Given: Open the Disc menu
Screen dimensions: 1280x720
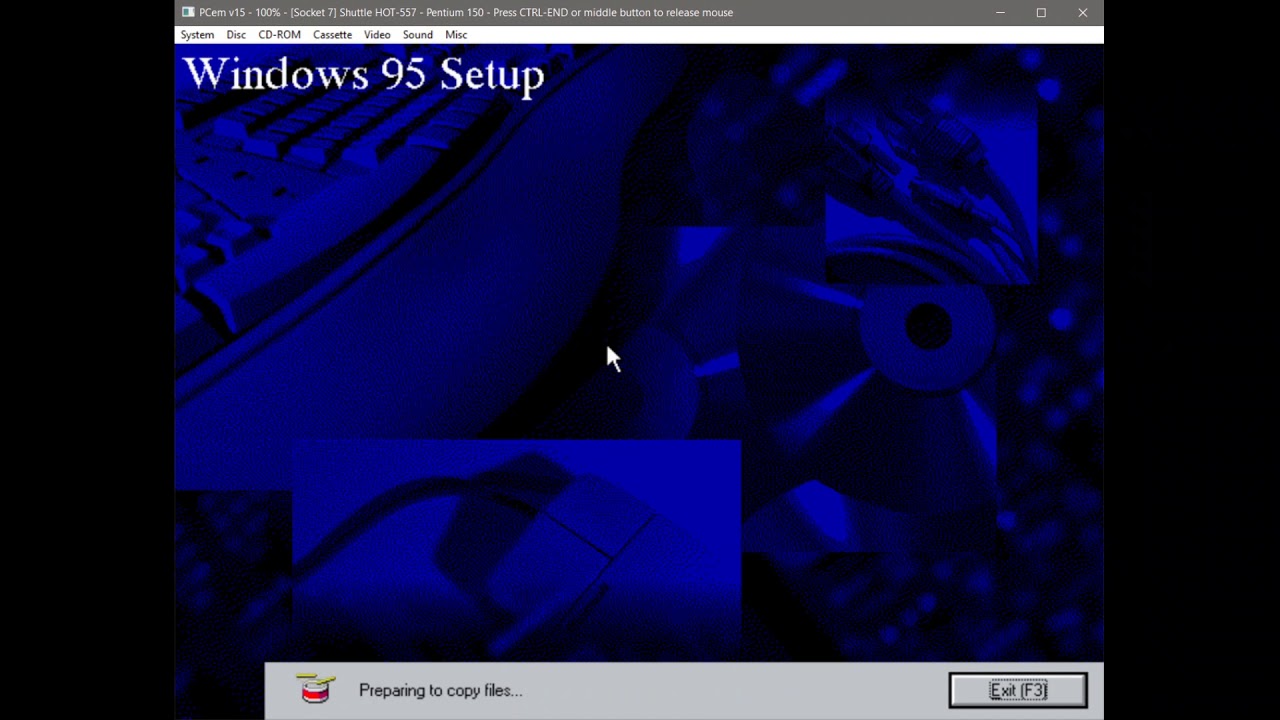Looking at the screenshot, I should coord(236,34).
